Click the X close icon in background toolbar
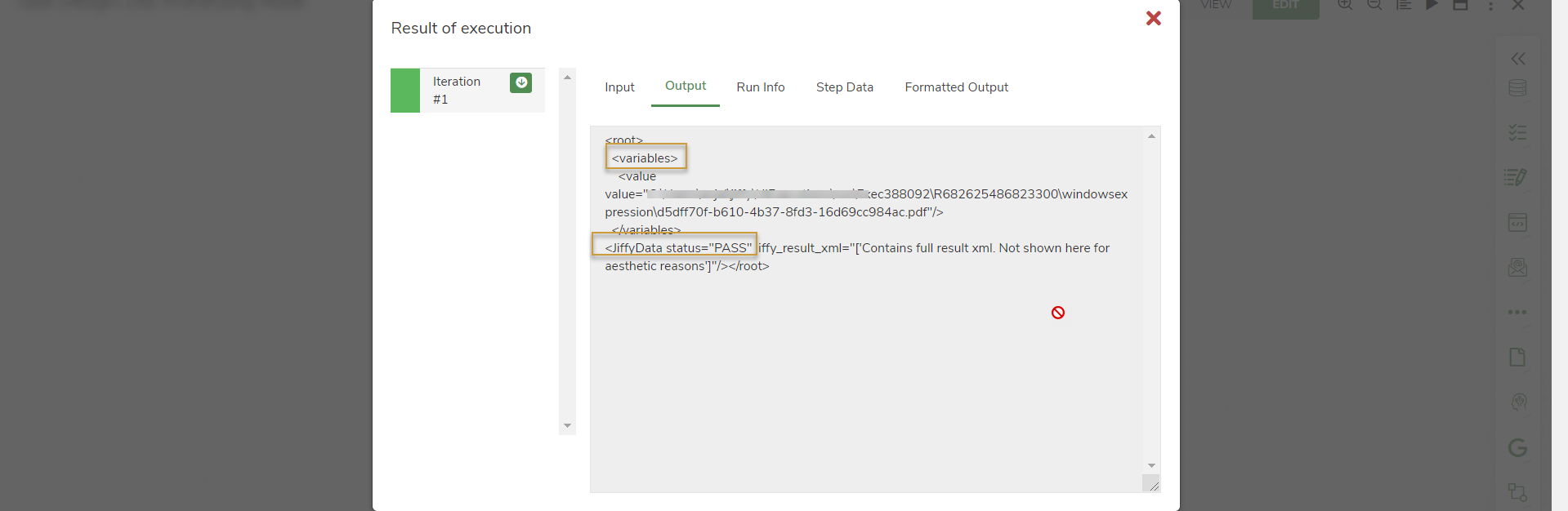 [1518, 5]
